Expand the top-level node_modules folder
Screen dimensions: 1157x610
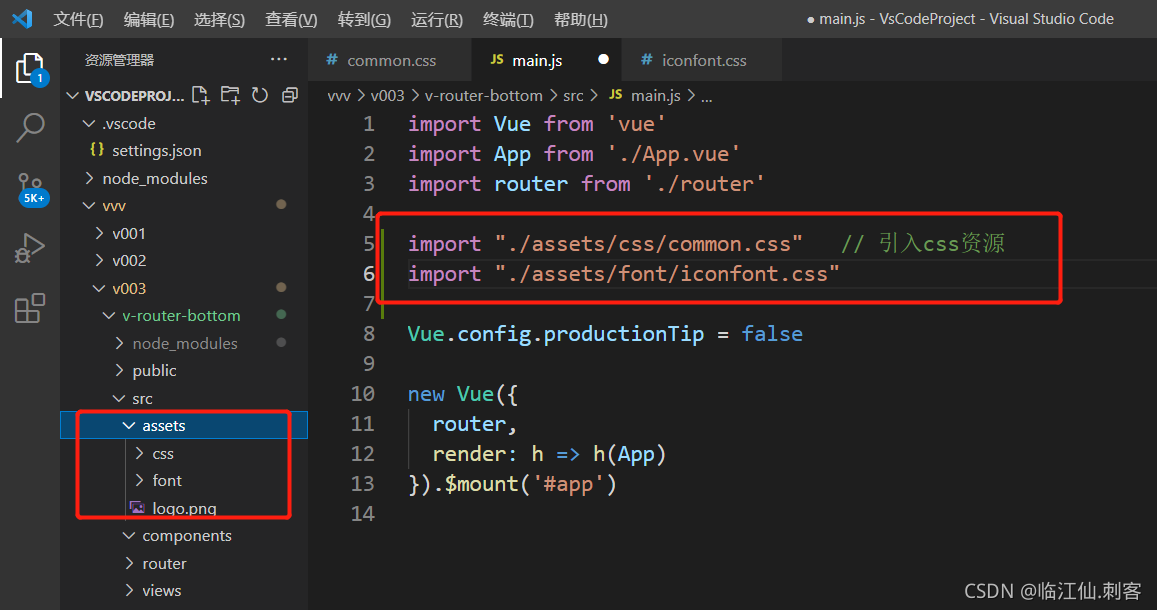[x=89, y=178]
